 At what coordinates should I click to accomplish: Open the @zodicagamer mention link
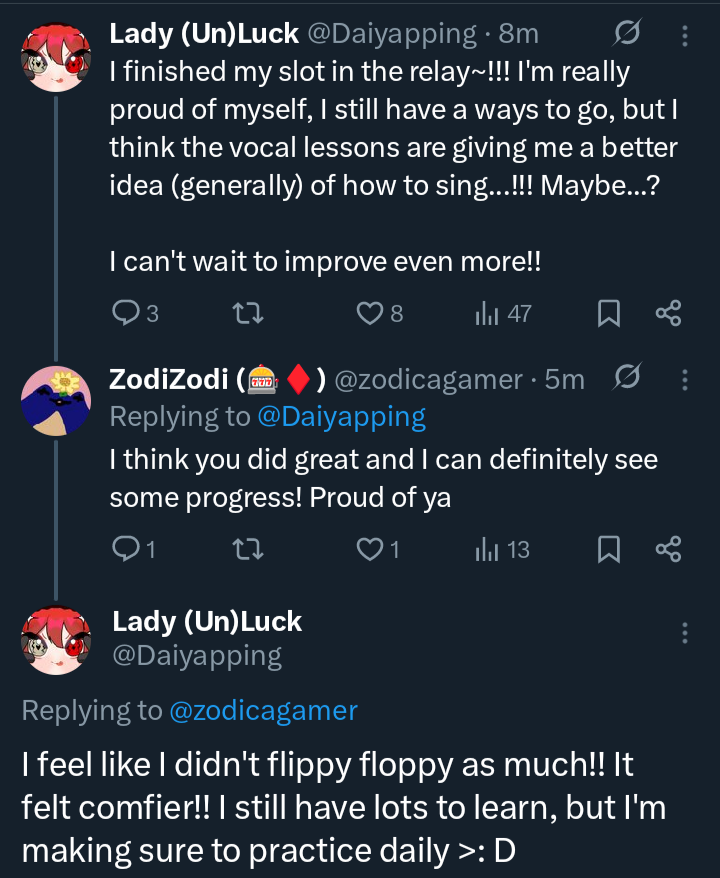coord(263,710)
